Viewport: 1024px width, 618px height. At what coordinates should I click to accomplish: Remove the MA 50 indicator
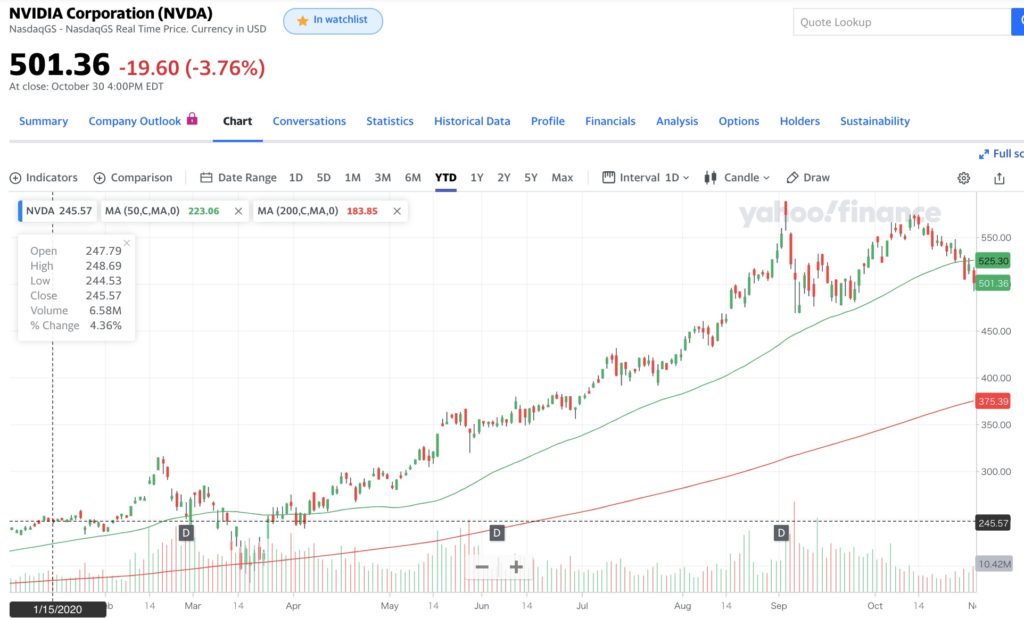pyautogui.click(x=238, y=211)
